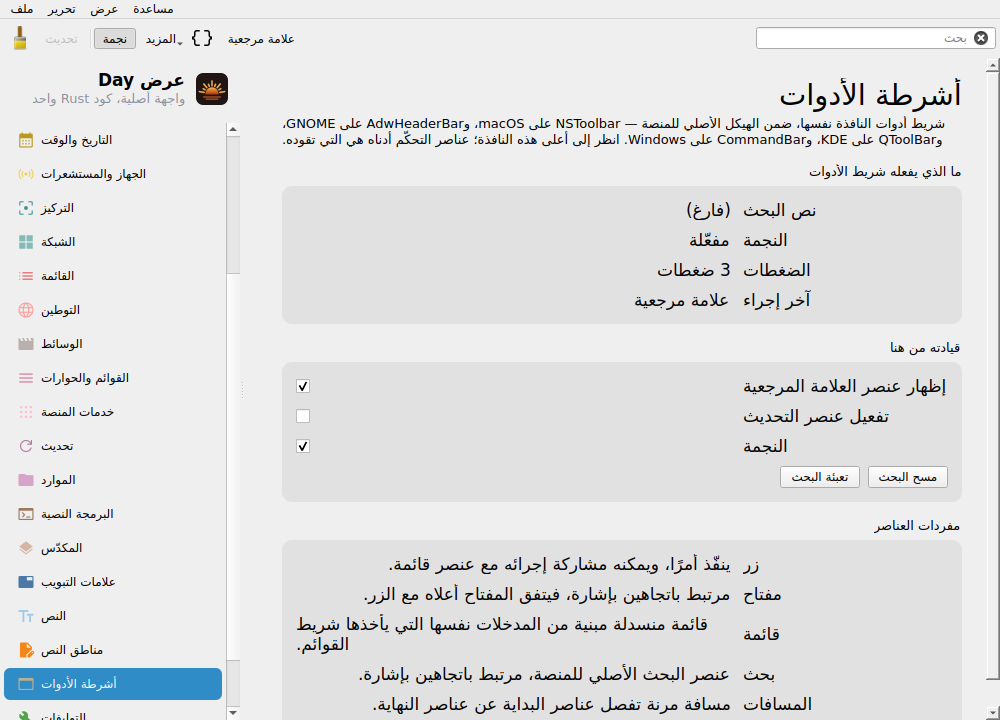Clear search field with the X icon

click(x=981, y=38)
